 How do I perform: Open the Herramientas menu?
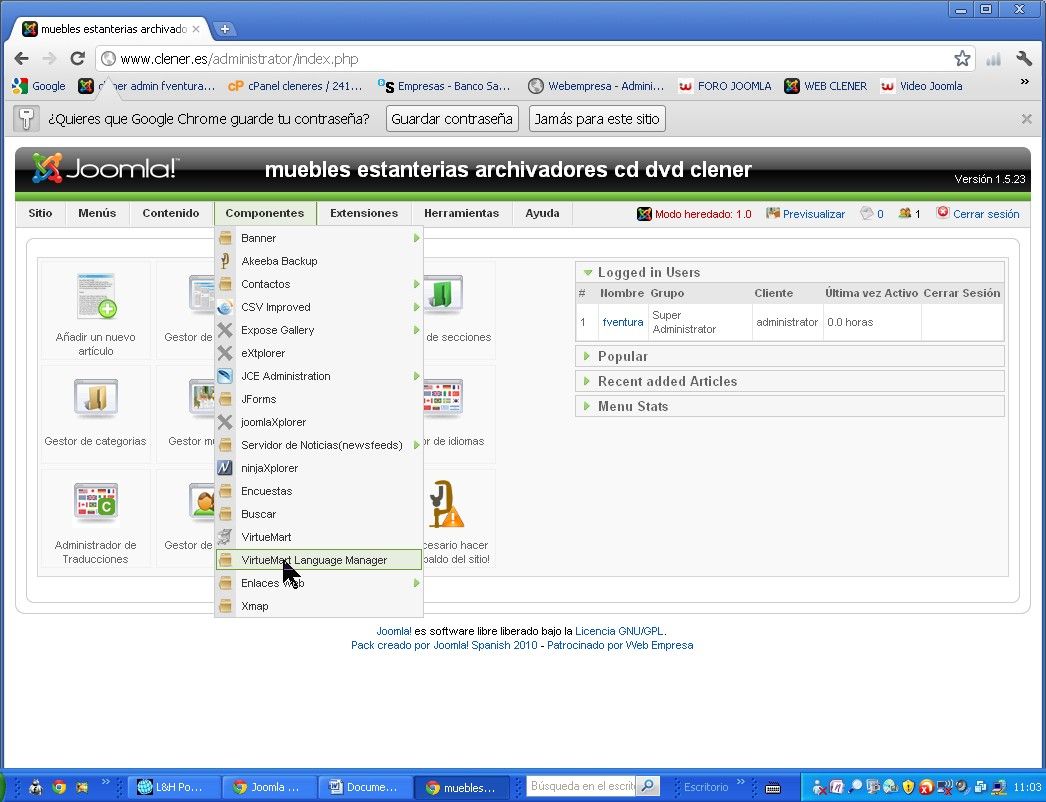pos(462,214)
